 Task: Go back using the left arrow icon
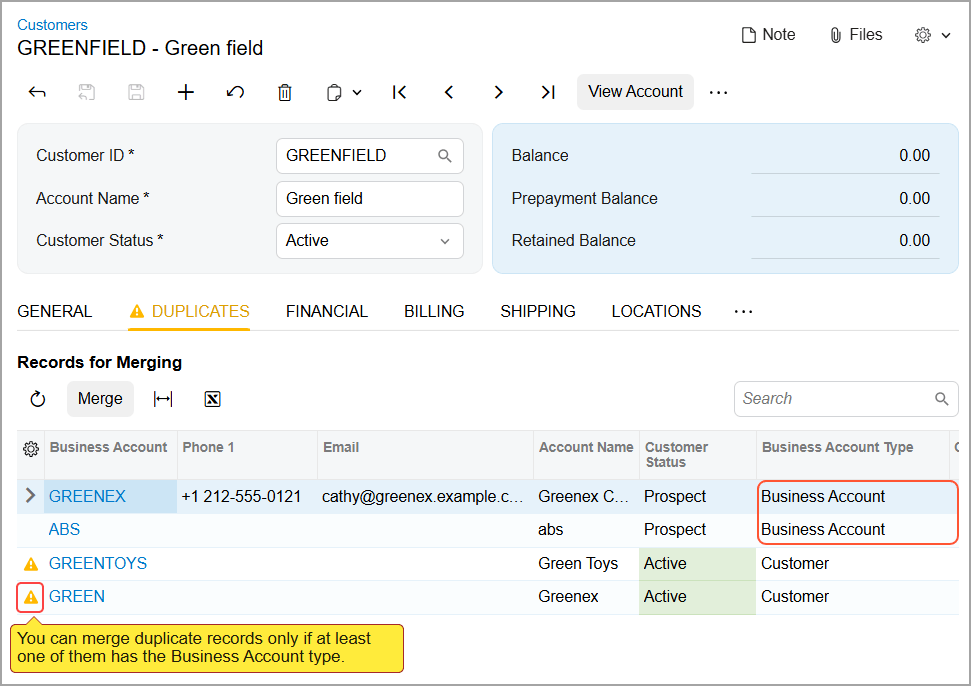click(37, 92)
